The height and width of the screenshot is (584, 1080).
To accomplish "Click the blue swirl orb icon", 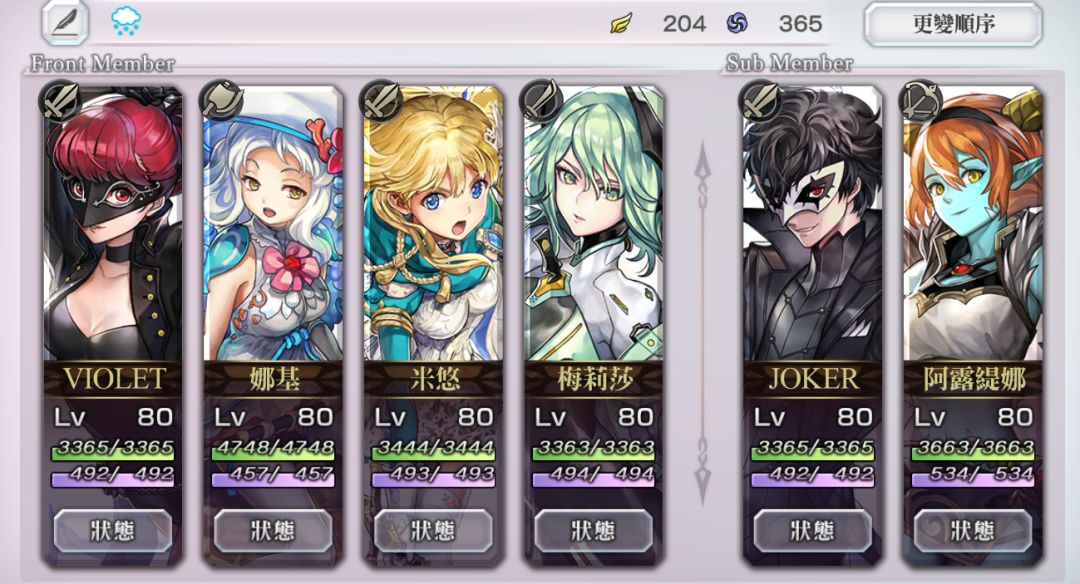I will [737, 24].
